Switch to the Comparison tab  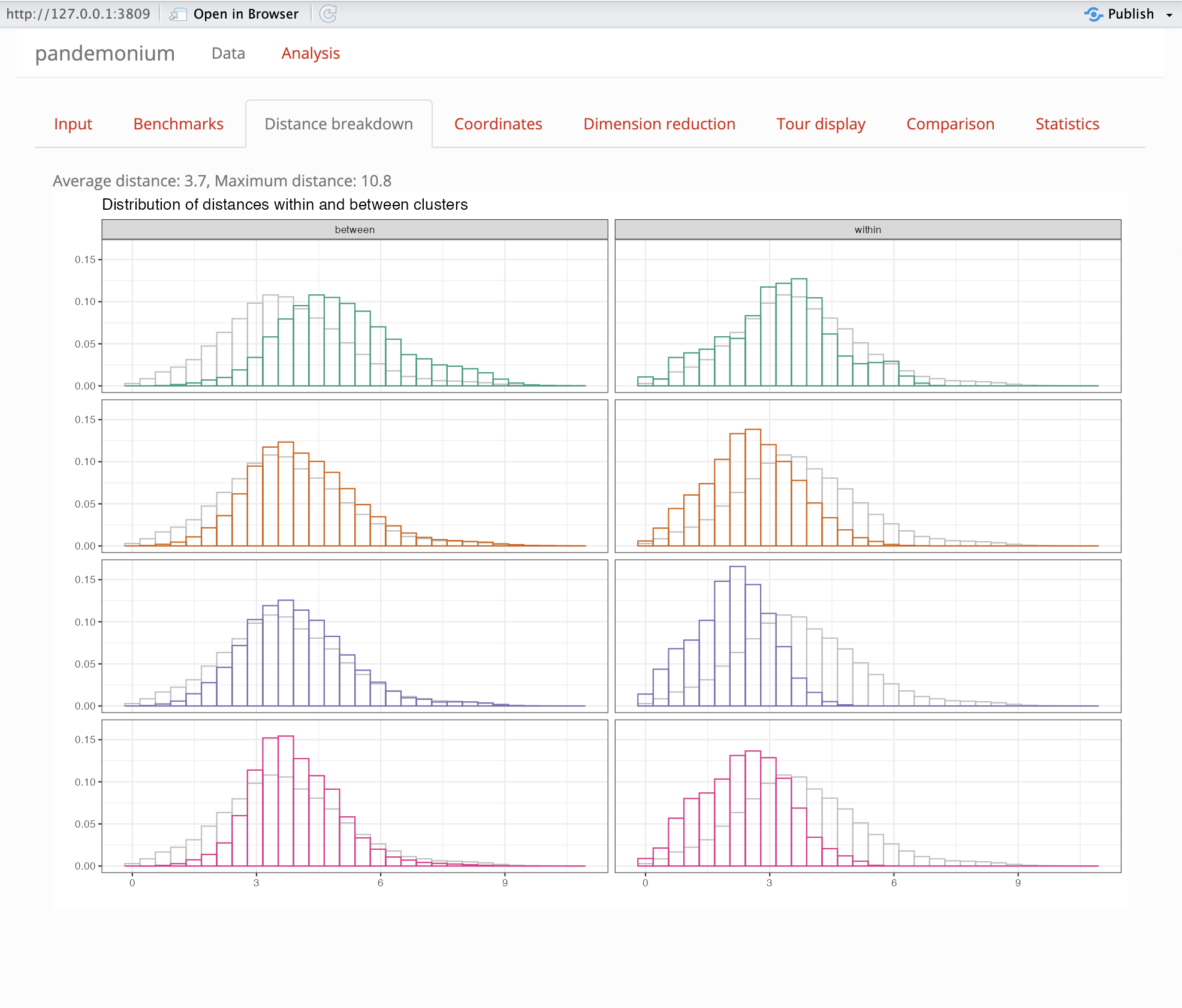[950, 124]
